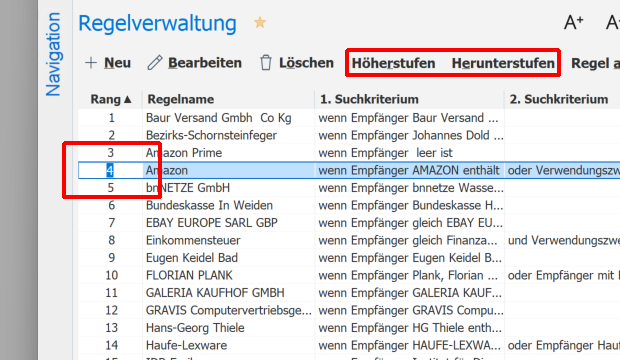Click criterion 'wenn Empfänger AMAZON enthält'
Image resolution: width=620 pixels, height=360 pixels.
(x=409, y=171)
